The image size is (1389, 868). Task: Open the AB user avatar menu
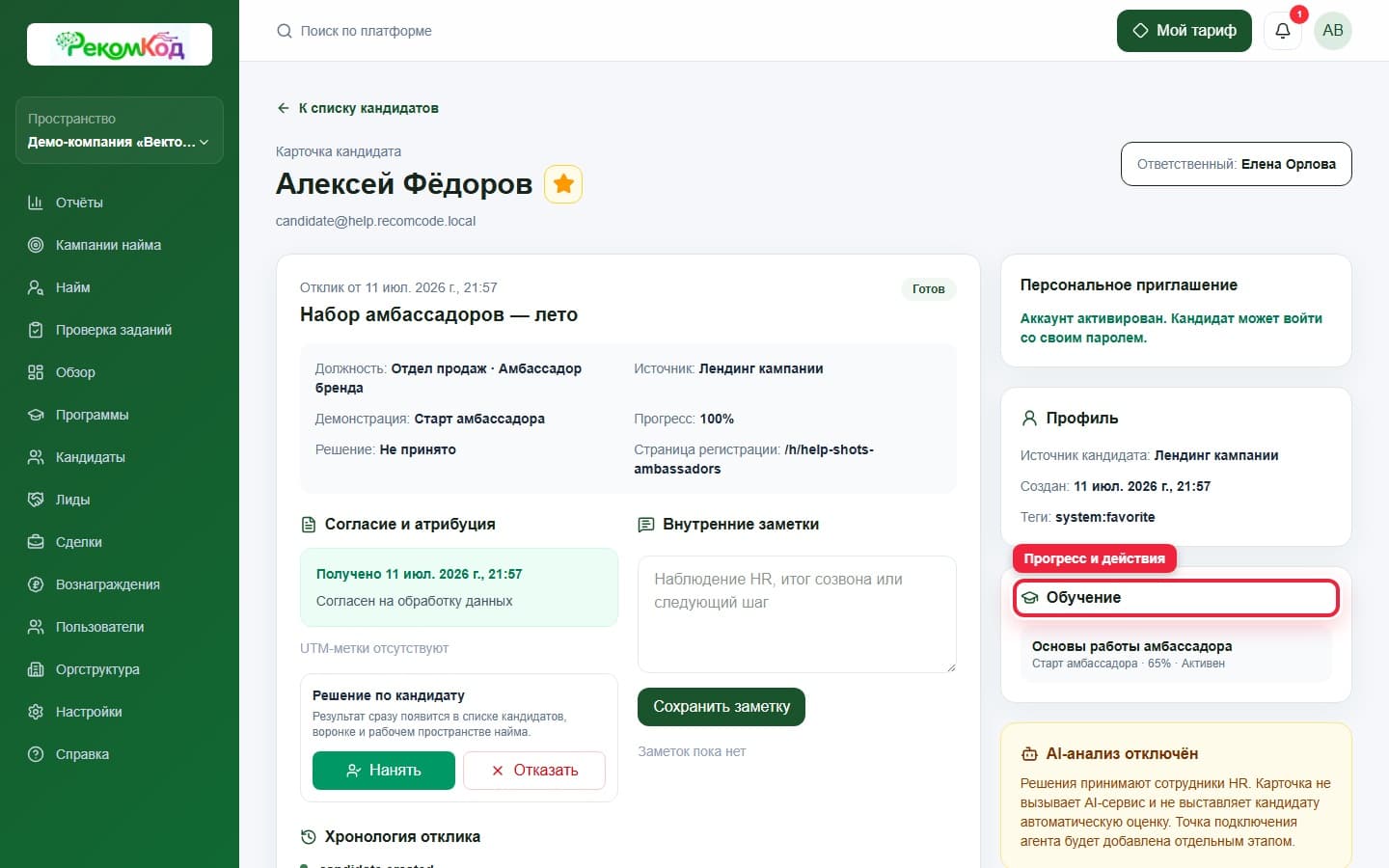click(x=1333, y=31)
